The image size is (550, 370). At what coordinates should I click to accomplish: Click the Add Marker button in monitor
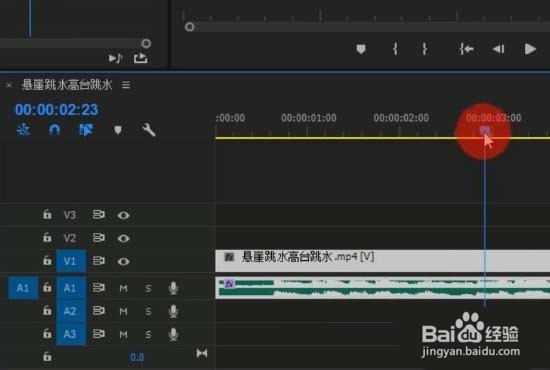[361, 49]
